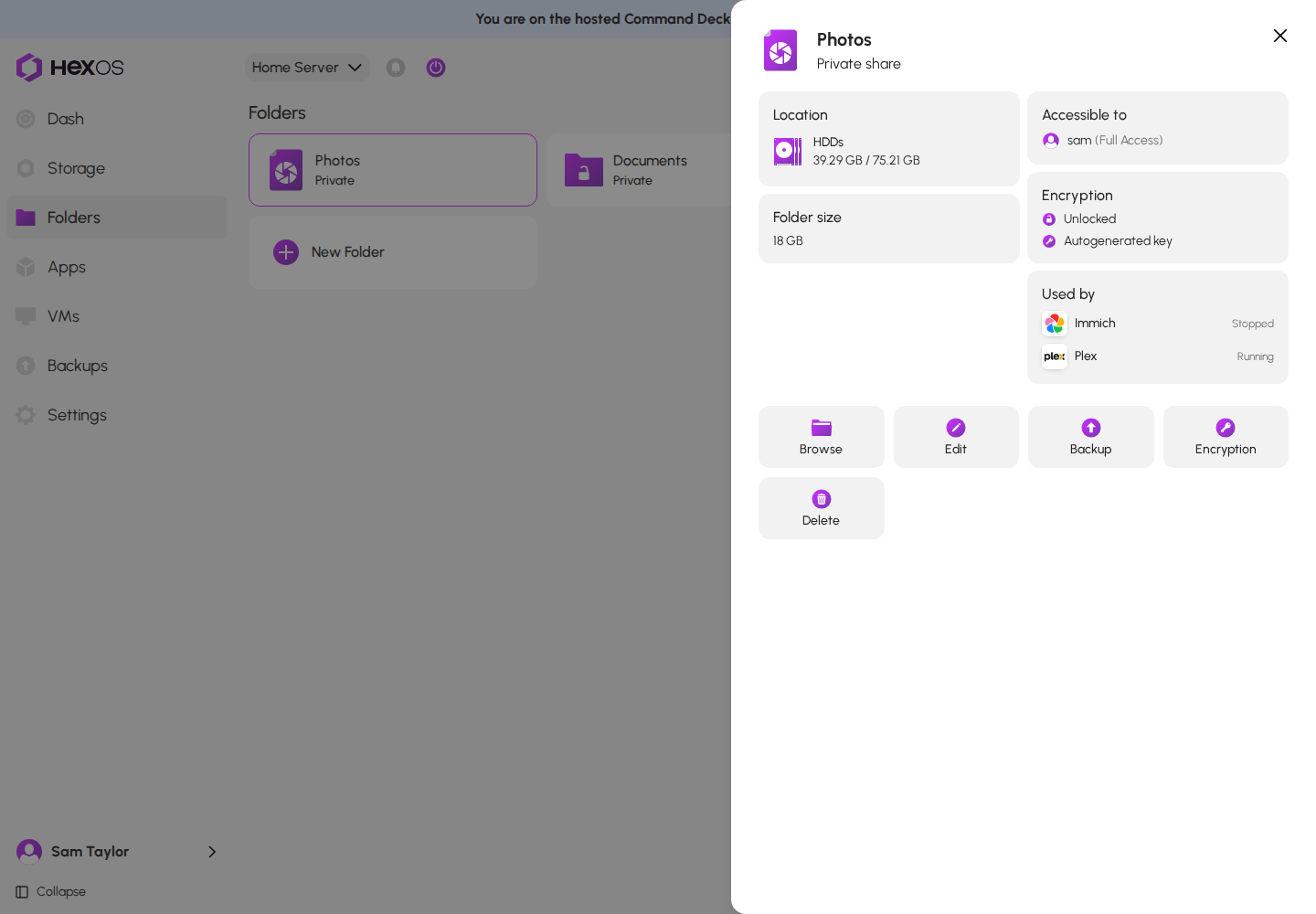Click the '18 GB' folder size value

click(788, 240)
